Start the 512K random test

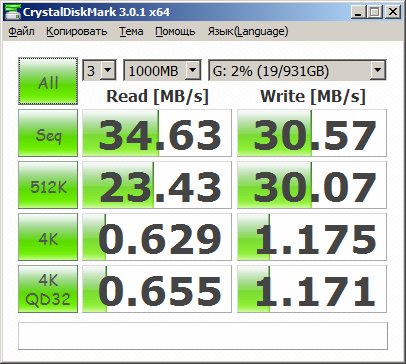pyautogui.click(x=48, y=185)
